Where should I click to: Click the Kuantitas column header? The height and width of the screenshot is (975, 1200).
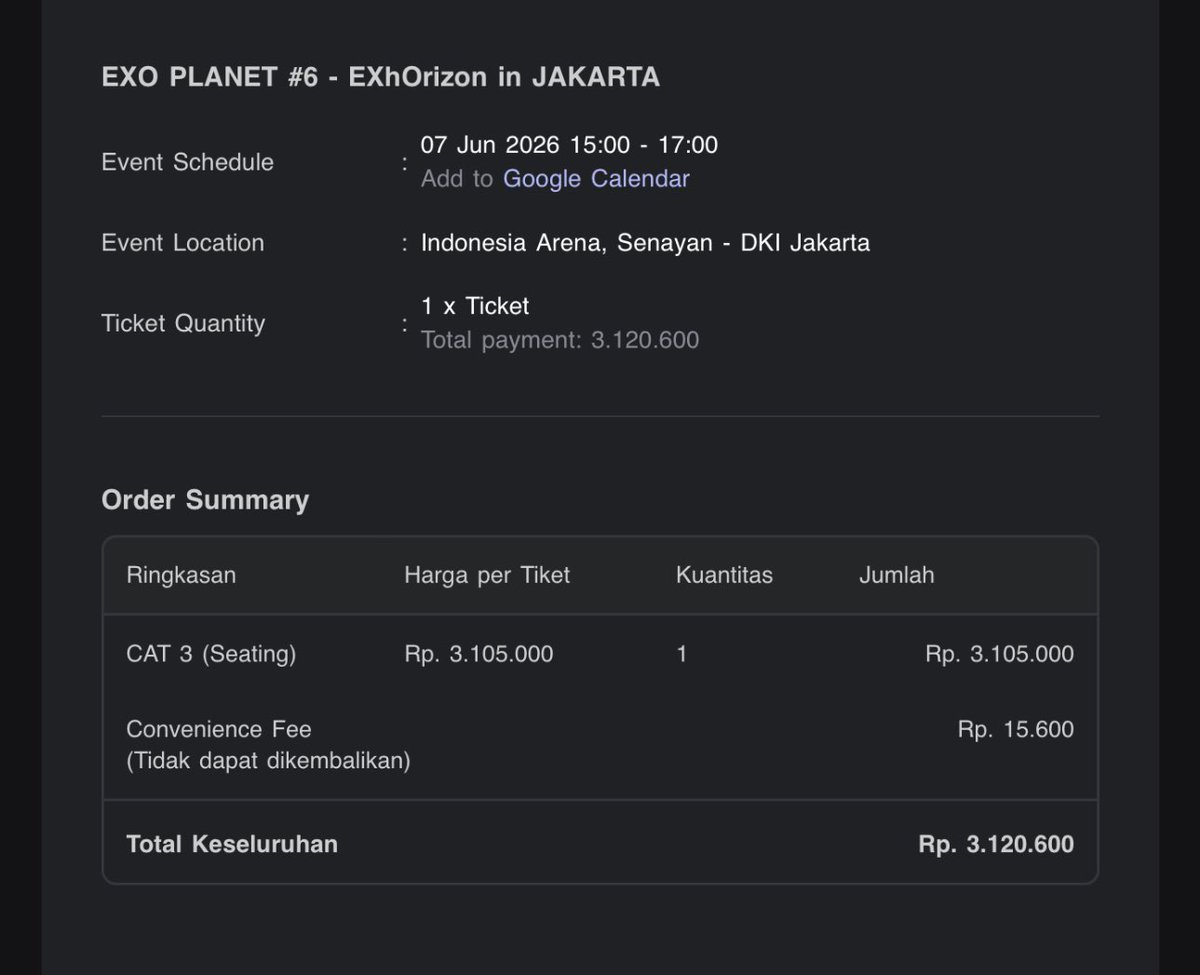pos(724,575)
